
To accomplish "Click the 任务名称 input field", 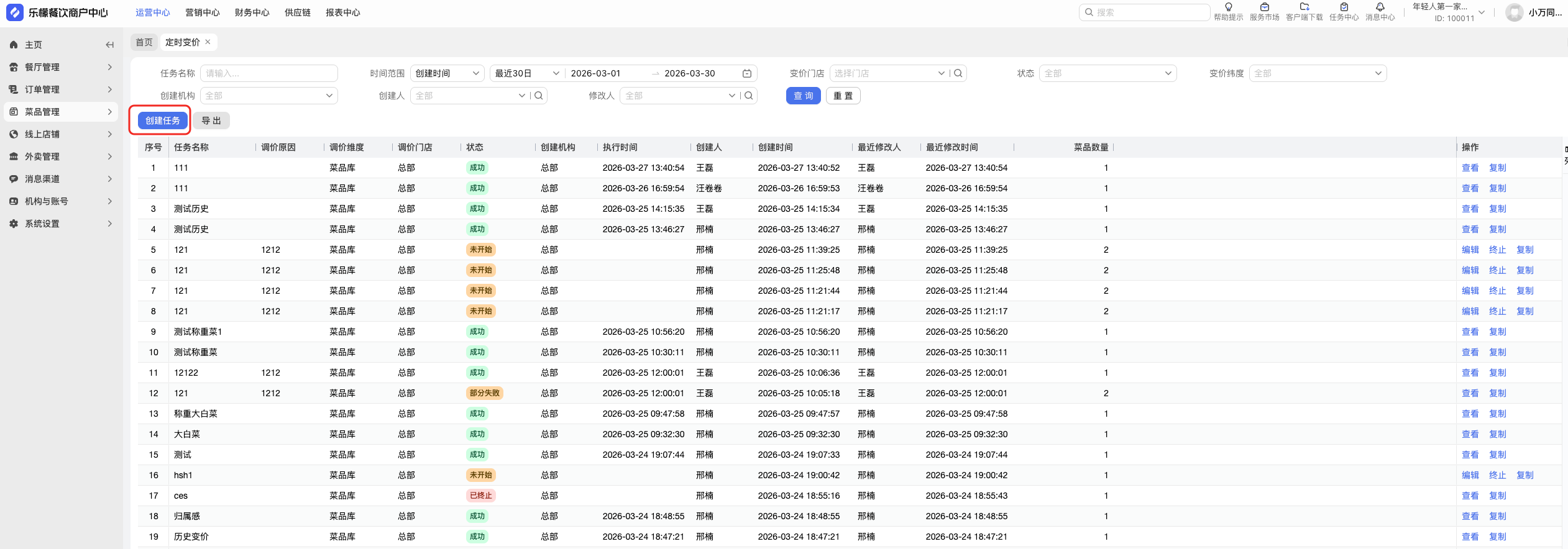I will [268, 73].
